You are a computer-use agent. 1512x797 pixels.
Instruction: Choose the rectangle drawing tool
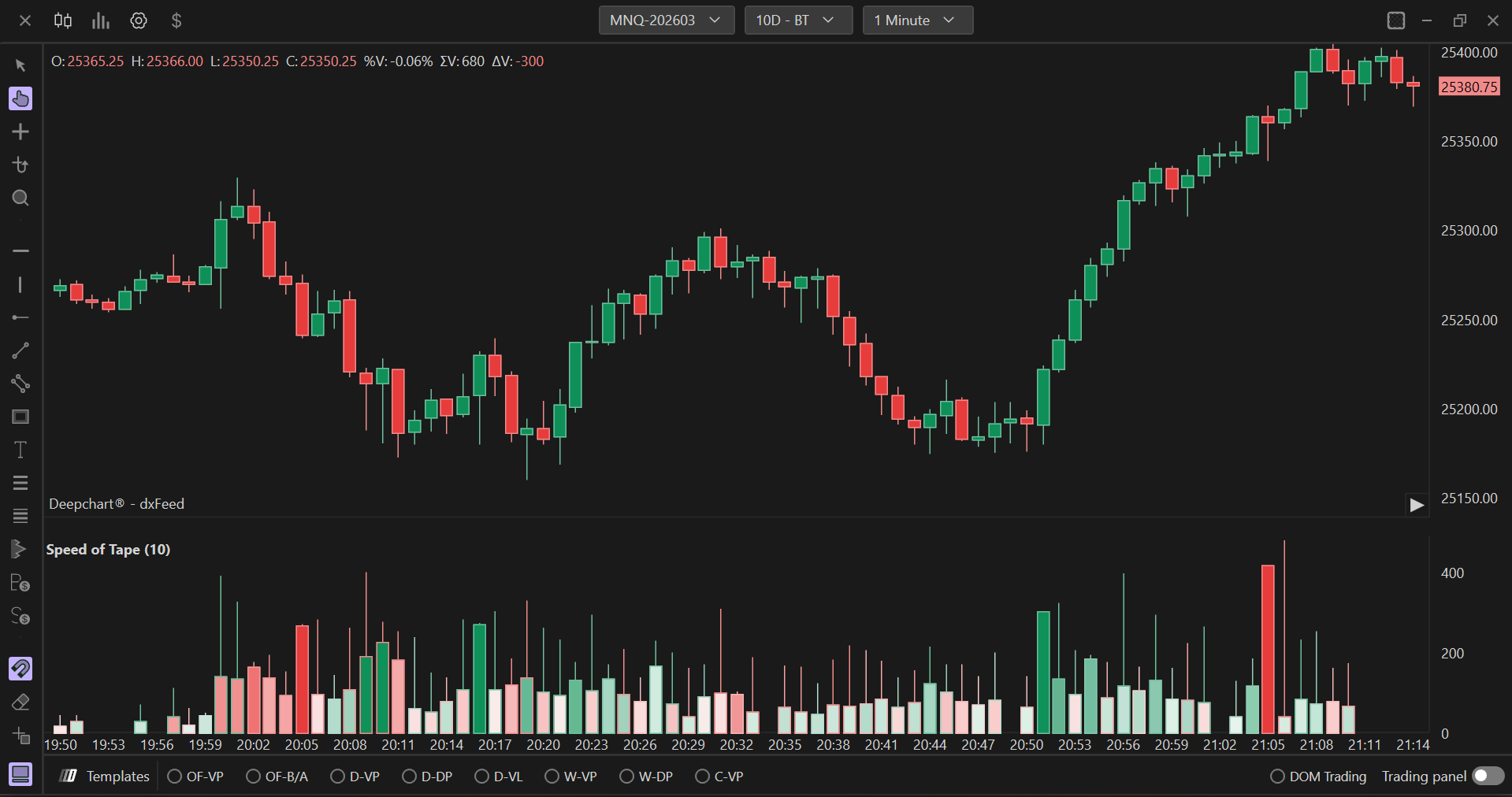[x=20, y=417]
